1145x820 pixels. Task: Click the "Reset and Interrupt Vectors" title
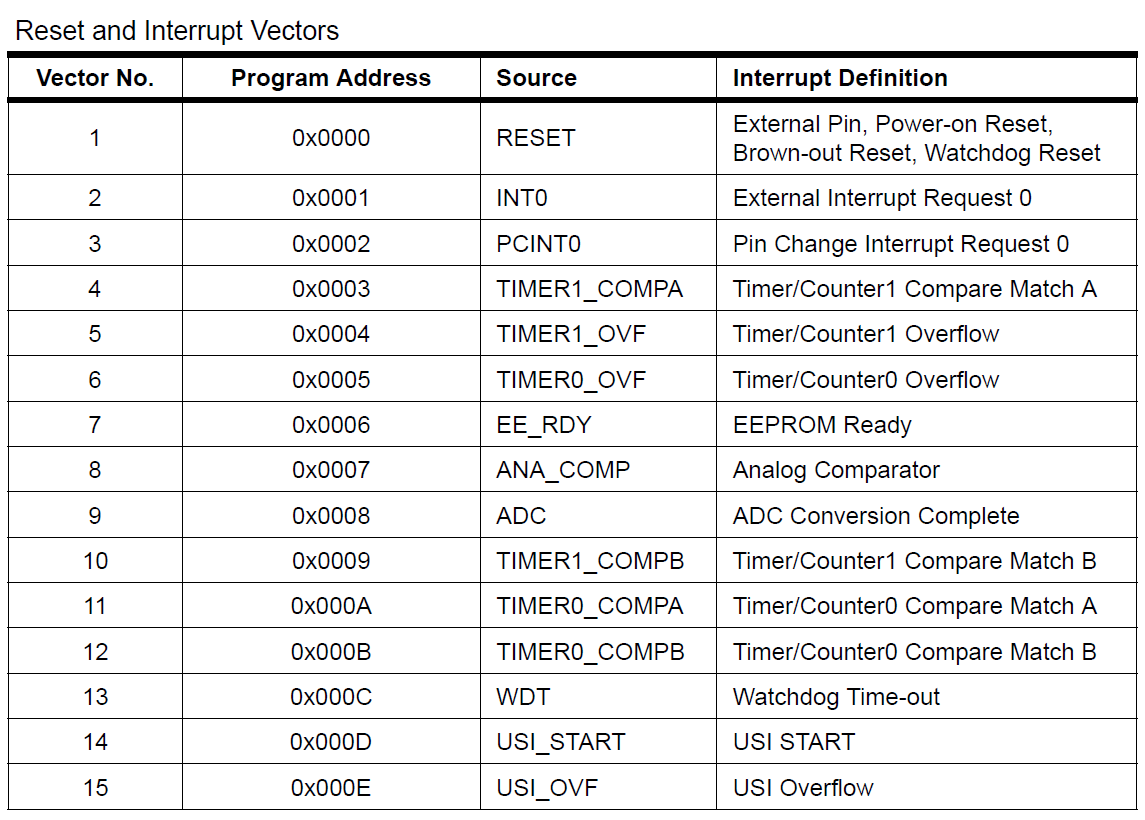(x=177, y=31)
